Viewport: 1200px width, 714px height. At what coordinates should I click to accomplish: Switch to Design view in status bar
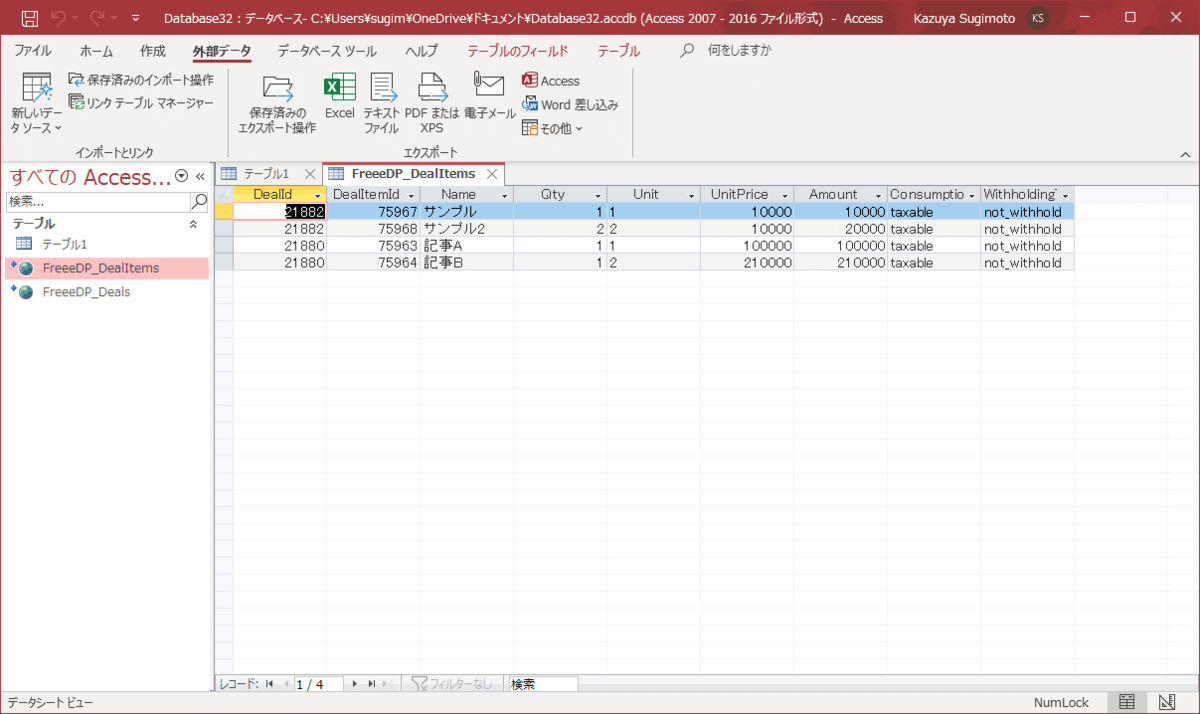1166,702
